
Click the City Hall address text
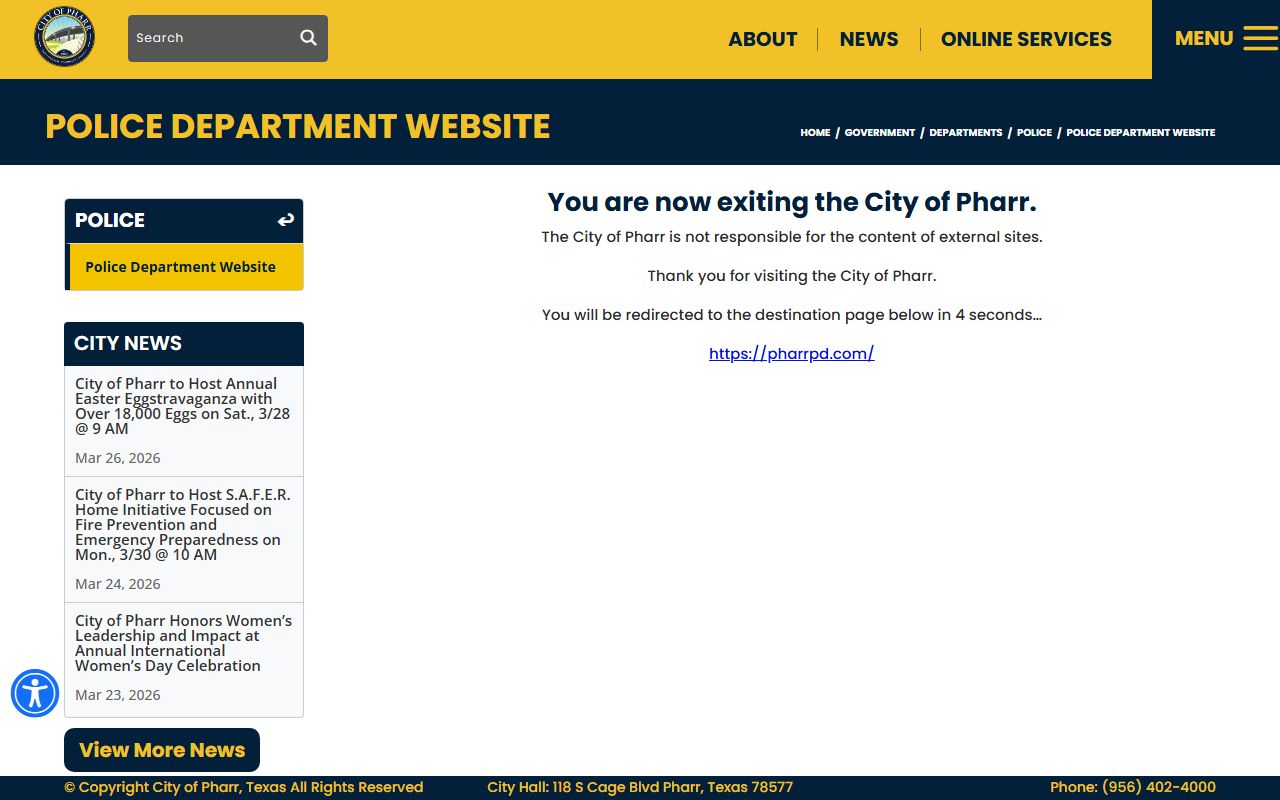pos(640,787)
